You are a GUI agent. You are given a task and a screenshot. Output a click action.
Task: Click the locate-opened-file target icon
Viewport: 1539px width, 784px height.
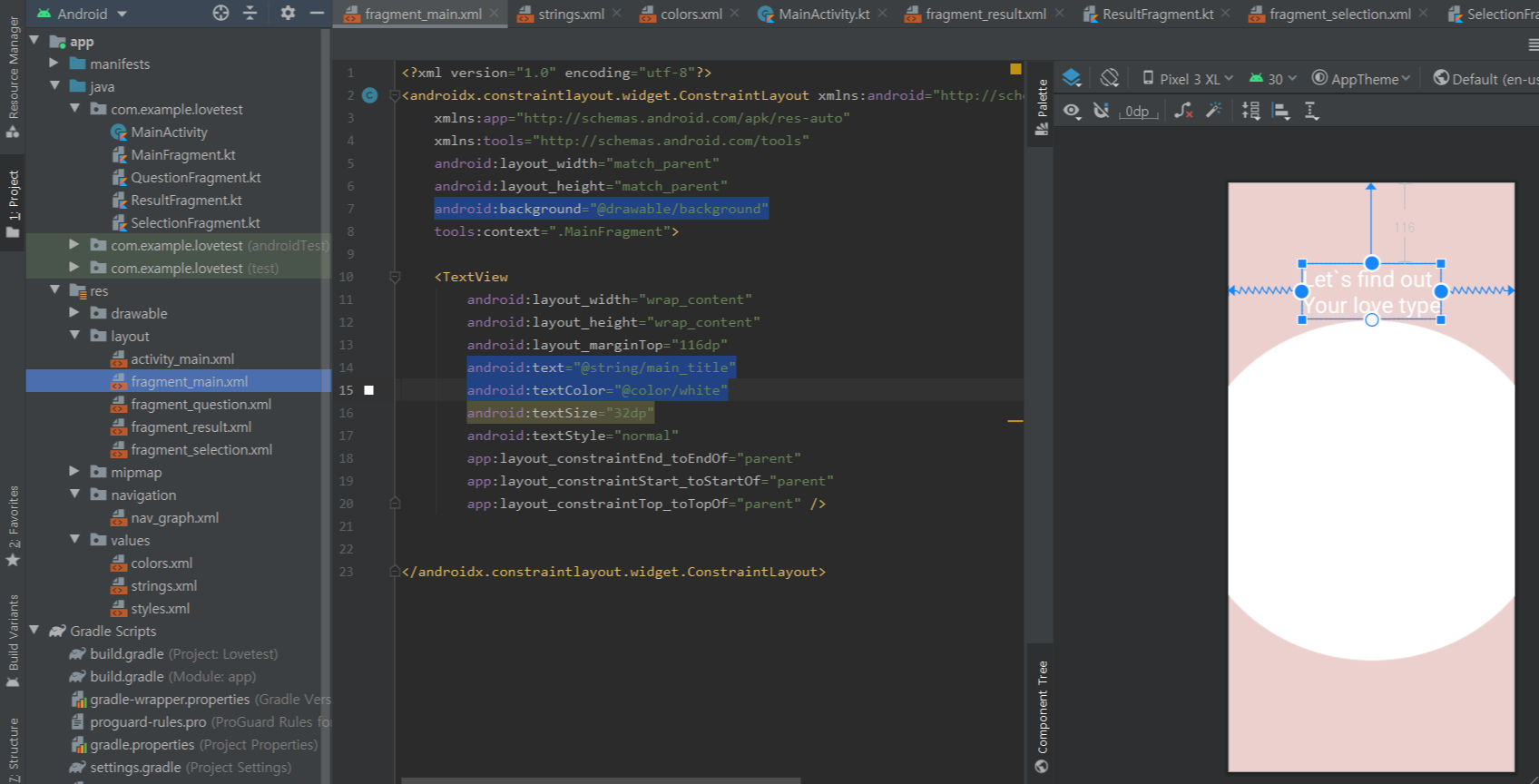(x=221, y=13)
